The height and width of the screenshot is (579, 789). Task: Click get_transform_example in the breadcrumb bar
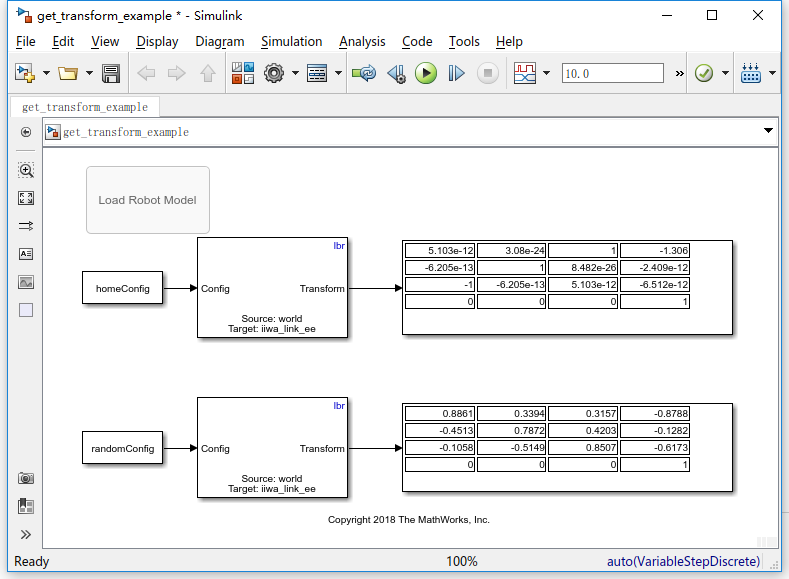click(x=126, y=132)
